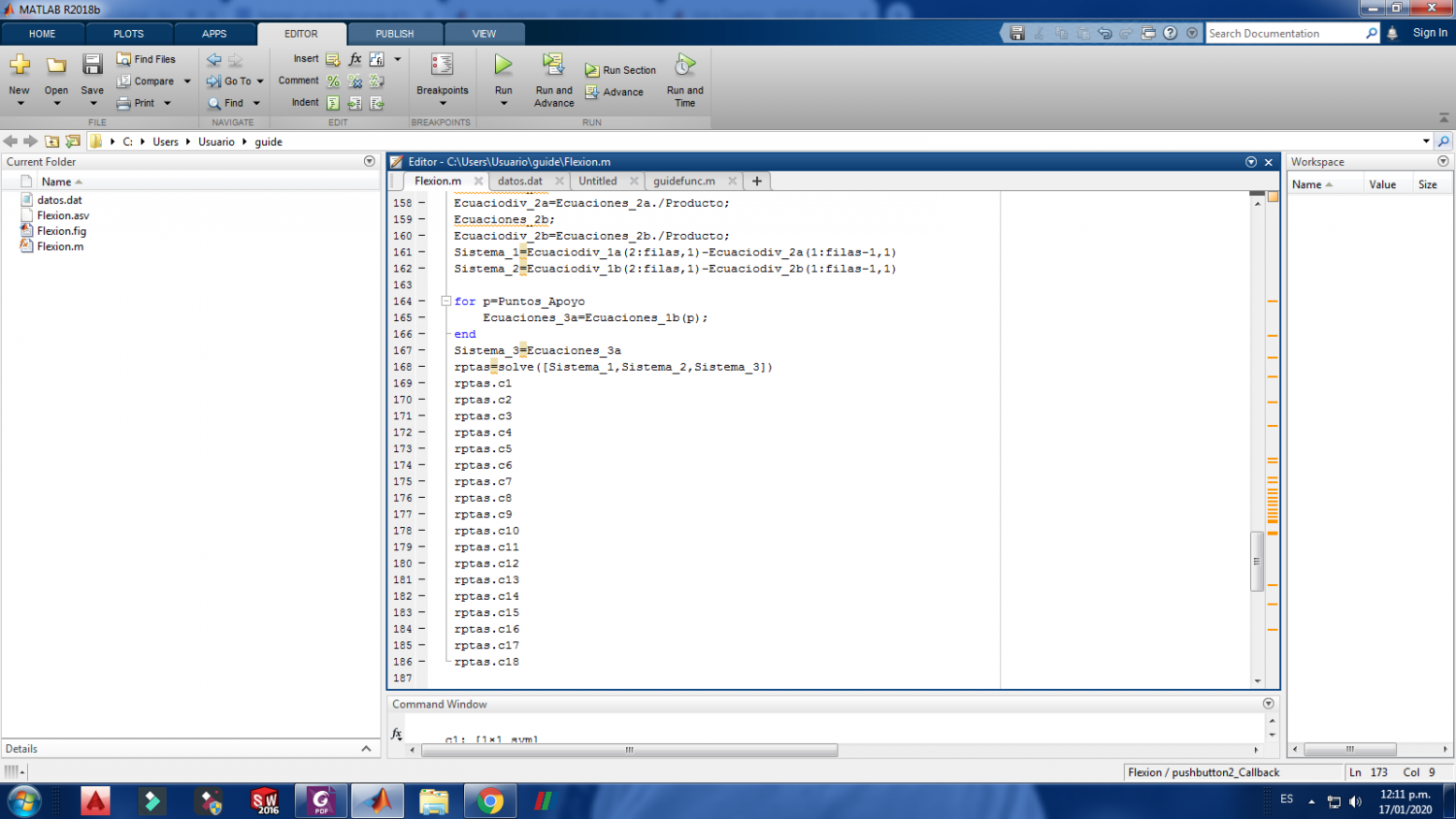Click the Print icon
Viewport: 1456px width, 819px height.
point(123,103)
